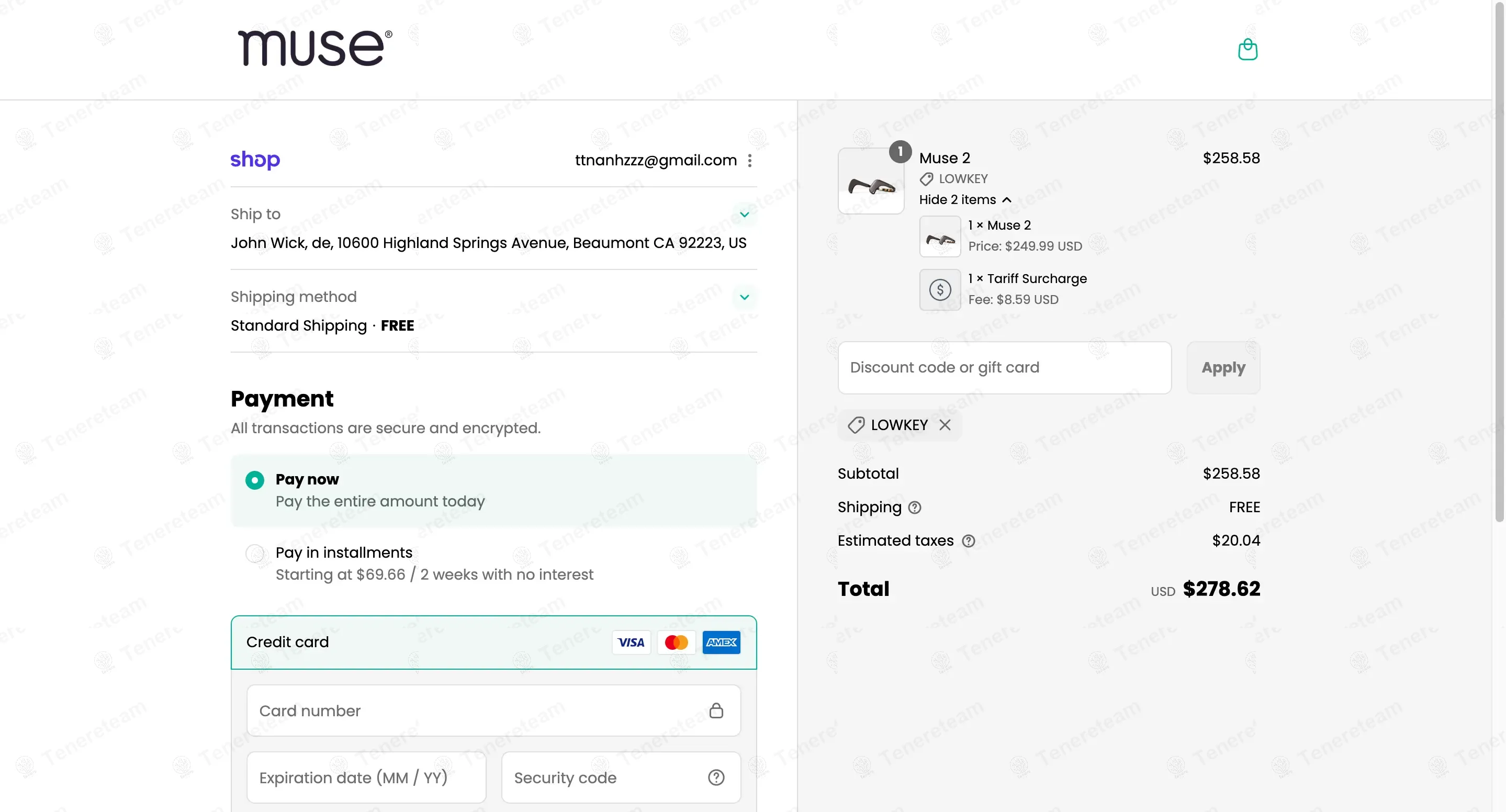
Task: Click the Security code help icon
Action: [716, 777]
